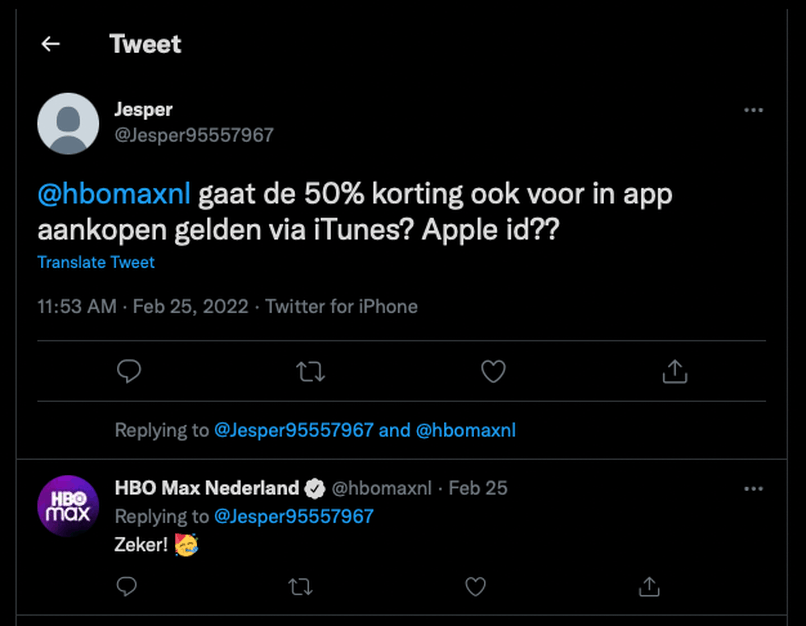Like the HBO Max Nederland reply
Viewport: 806px width, 626px height.
click(475, 586)
